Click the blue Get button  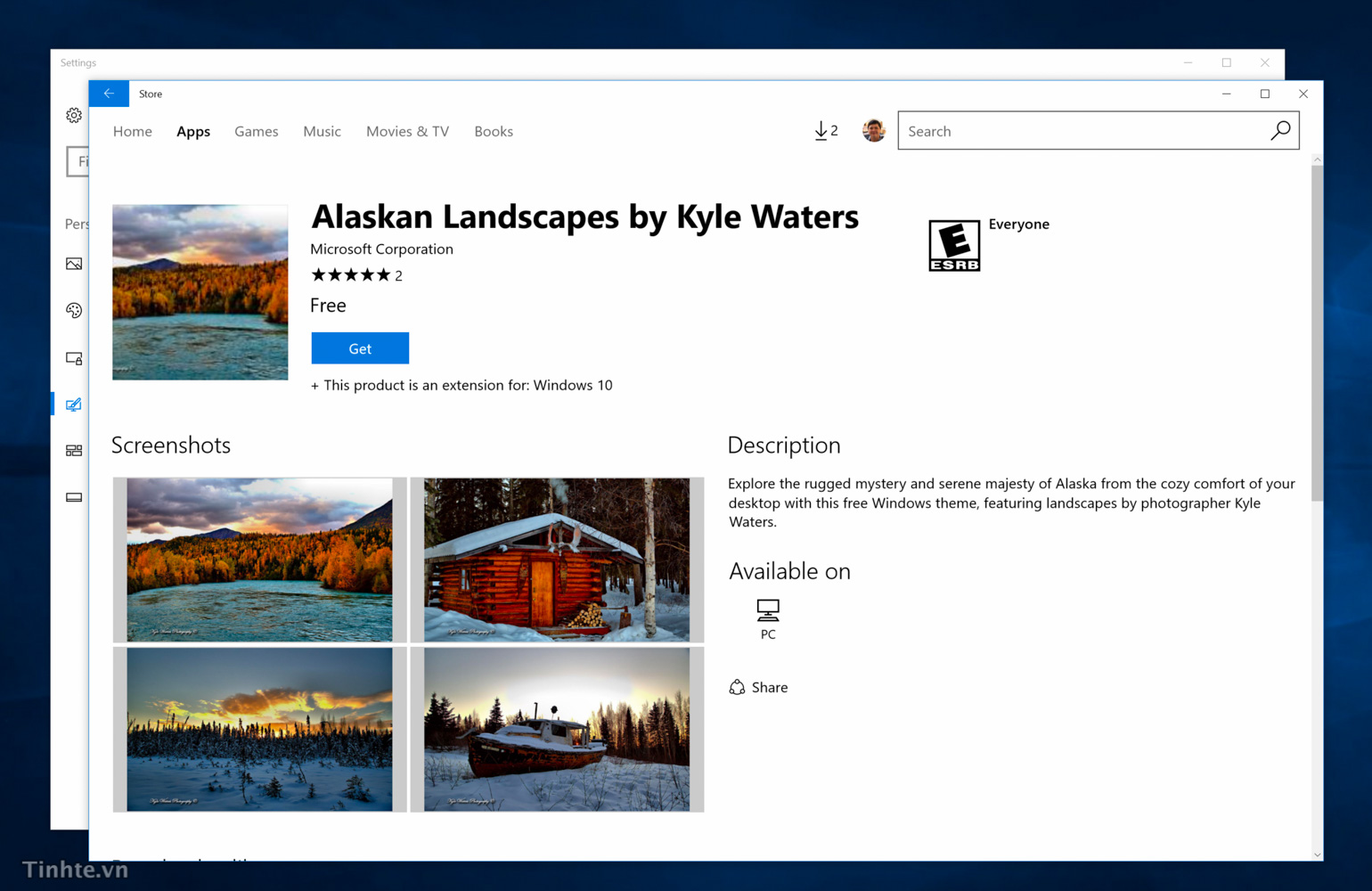pos(360,348)
